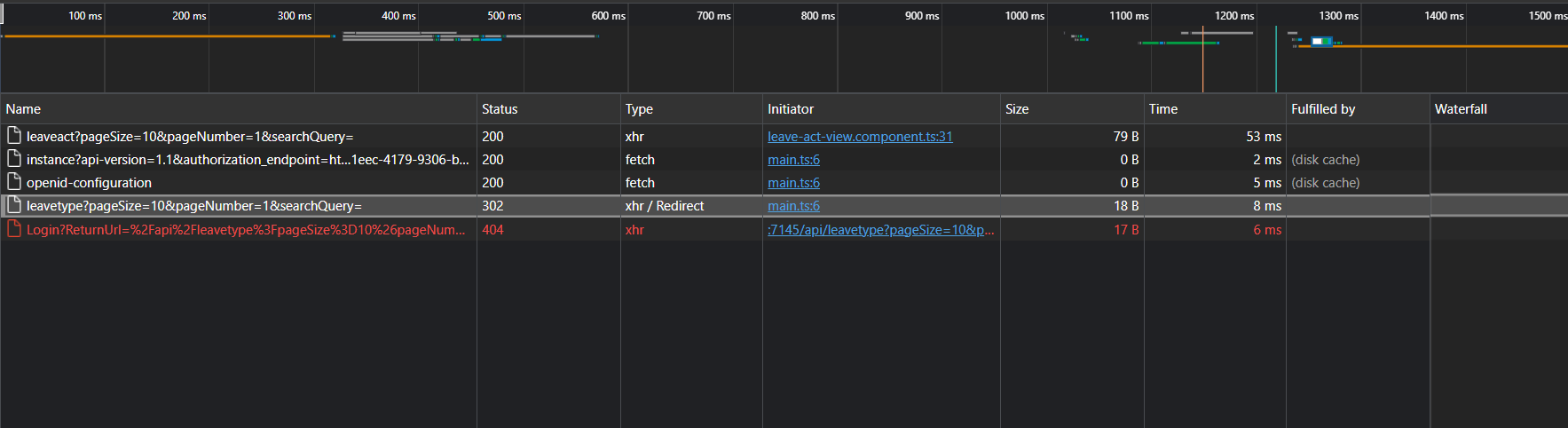
Task: Click the Waterfall column header
Action: tap(1499, 109)
